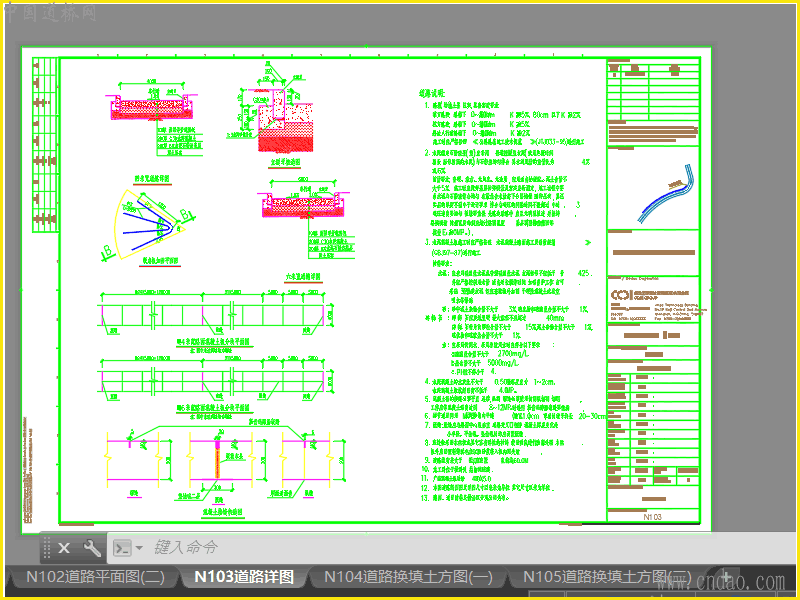Select the CCDI company logo in title block
800x600 pixels.
[x=622, y=295]
